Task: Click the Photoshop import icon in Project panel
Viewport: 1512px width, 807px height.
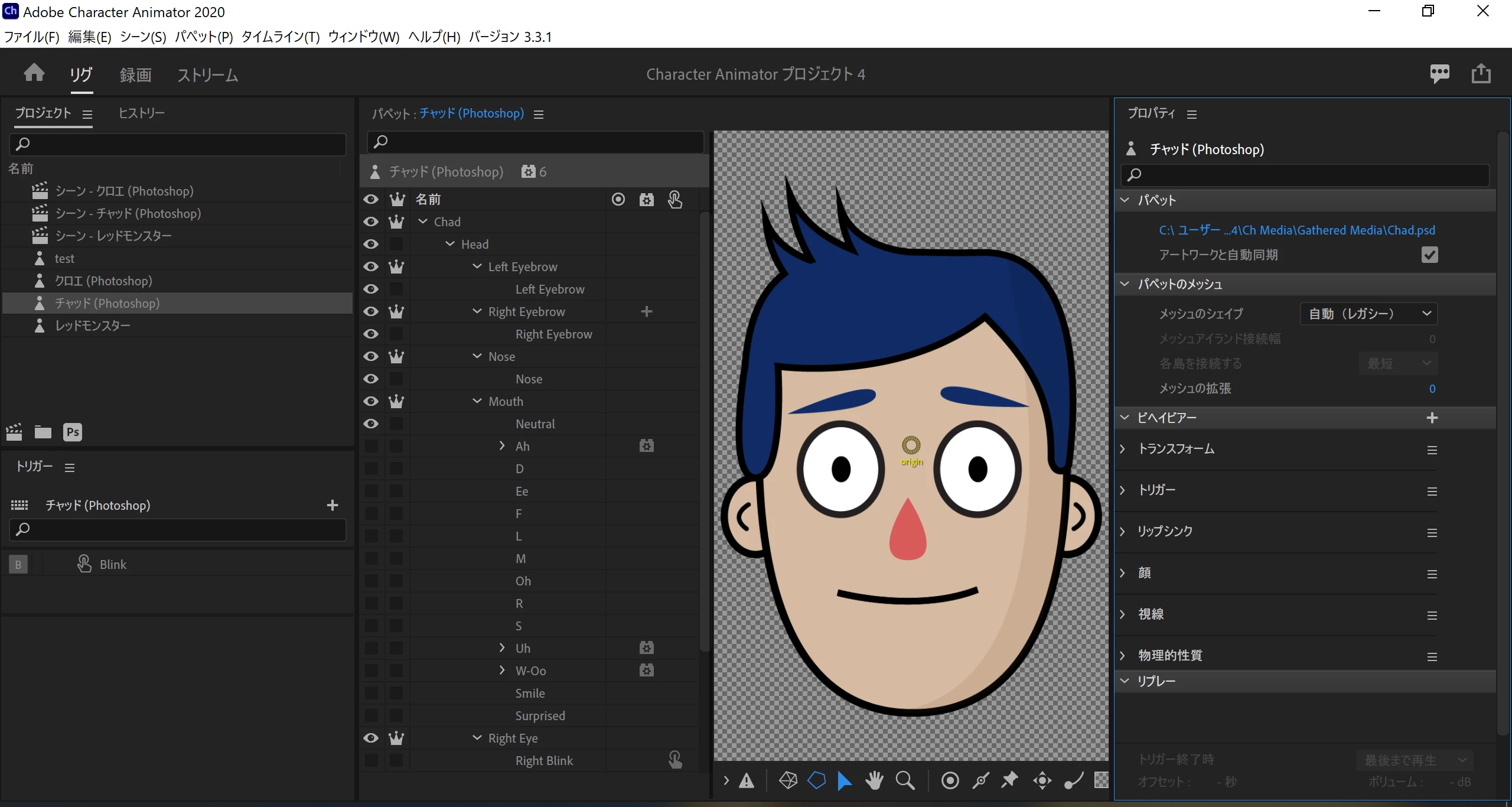Action: (x=72, y=432)
